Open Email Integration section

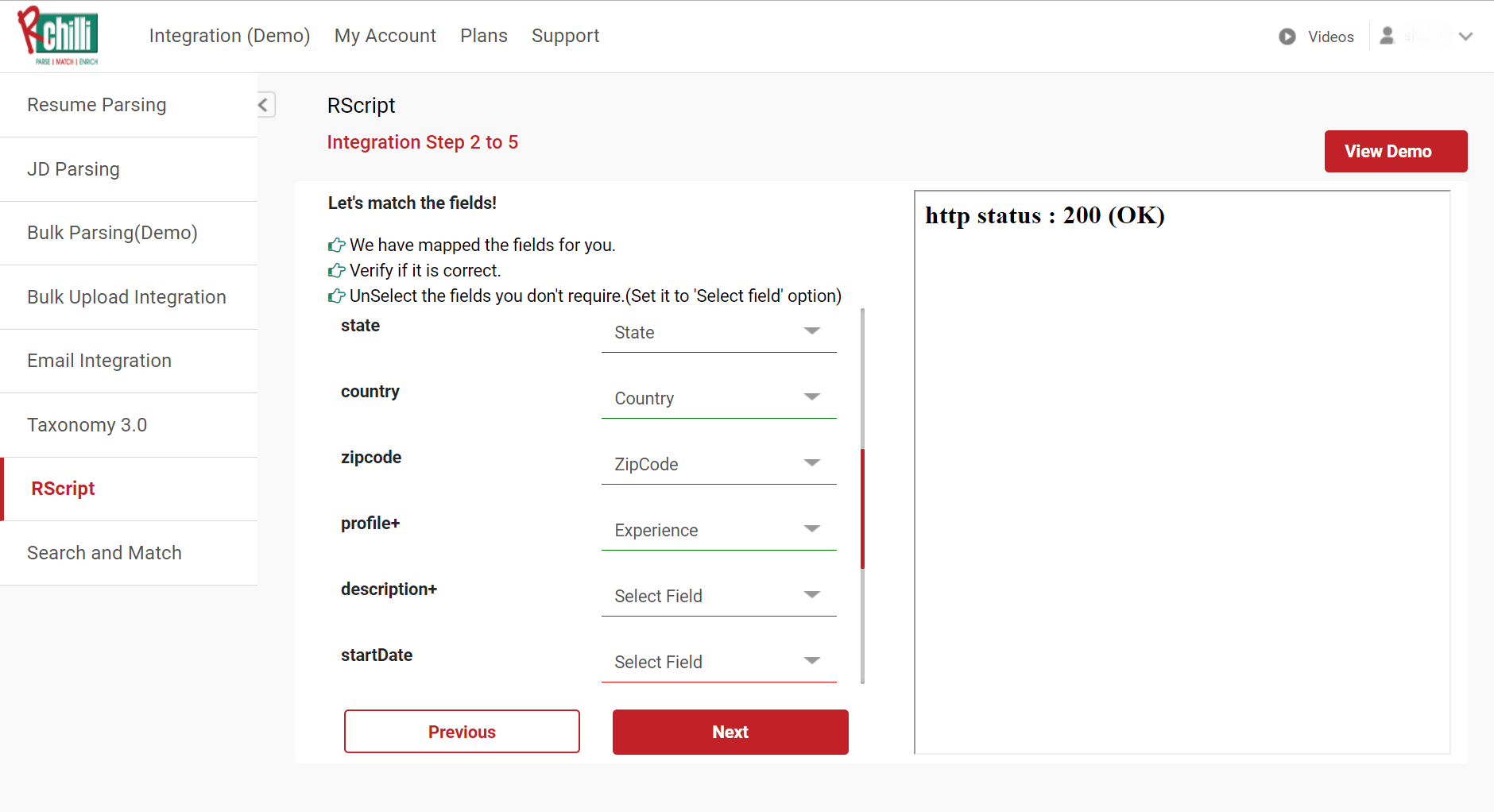tap(129, 361)
